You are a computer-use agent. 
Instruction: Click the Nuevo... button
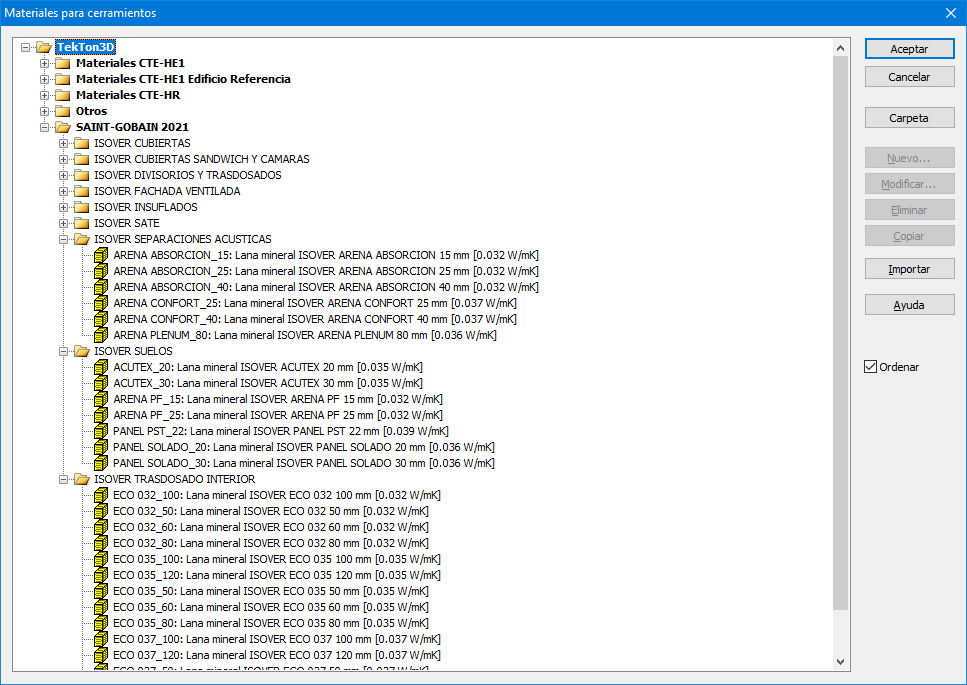(910, 158)
